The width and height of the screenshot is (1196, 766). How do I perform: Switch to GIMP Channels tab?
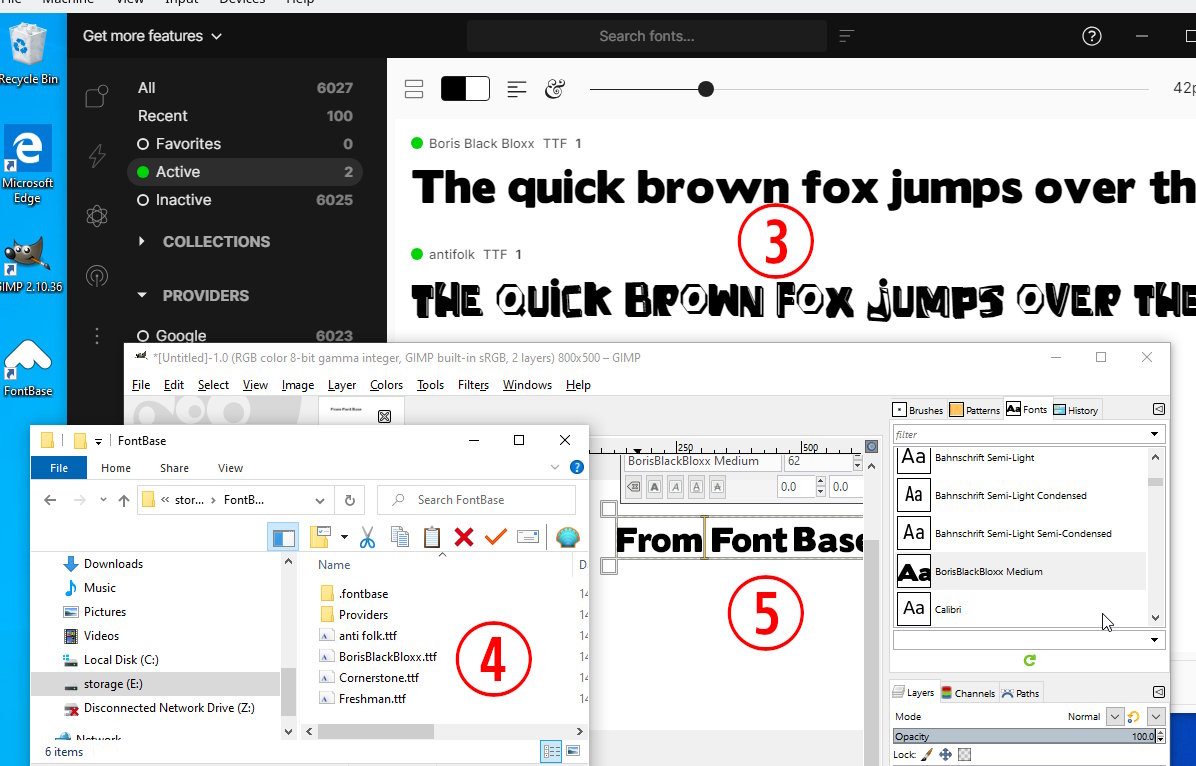tap(968, 693)
